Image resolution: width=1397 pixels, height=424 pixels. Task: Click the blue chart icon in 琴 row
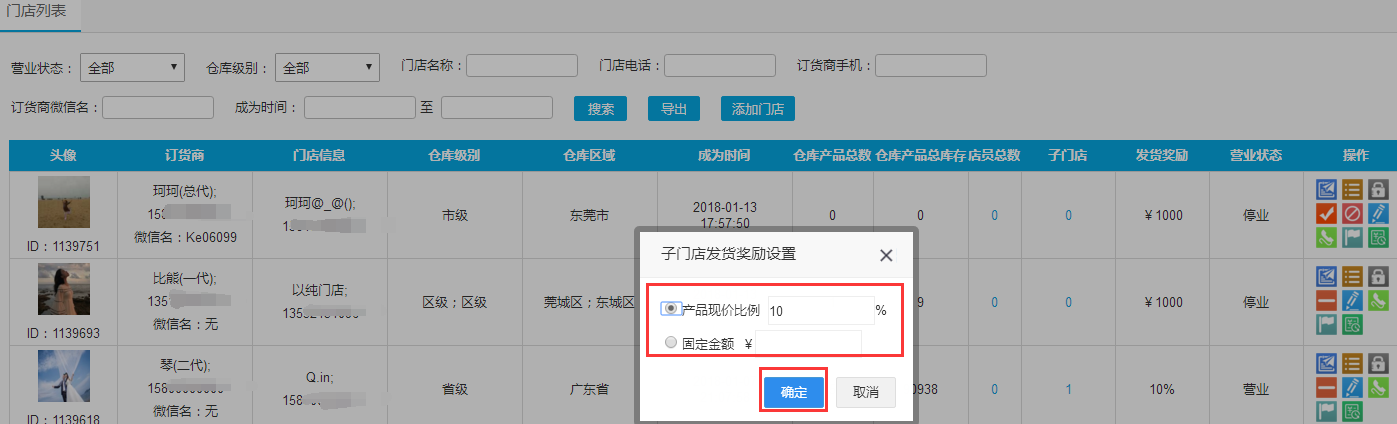point(1326,364)
